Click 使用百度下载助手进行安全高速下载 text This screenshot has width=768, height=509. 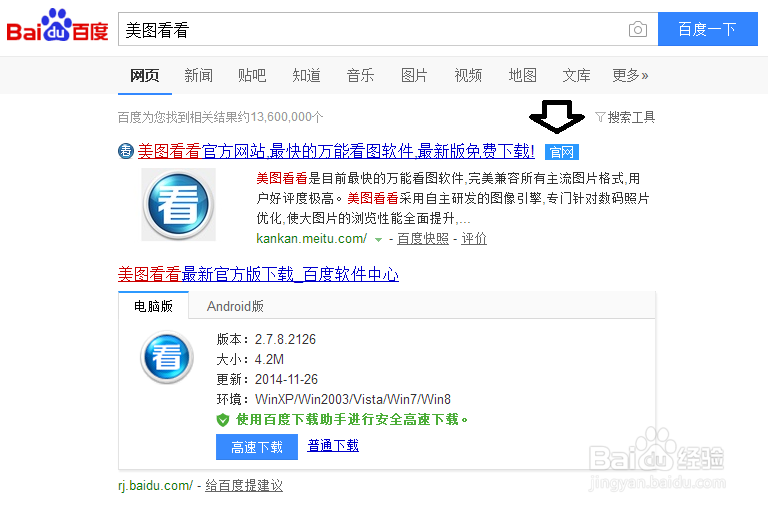[352, 420]
